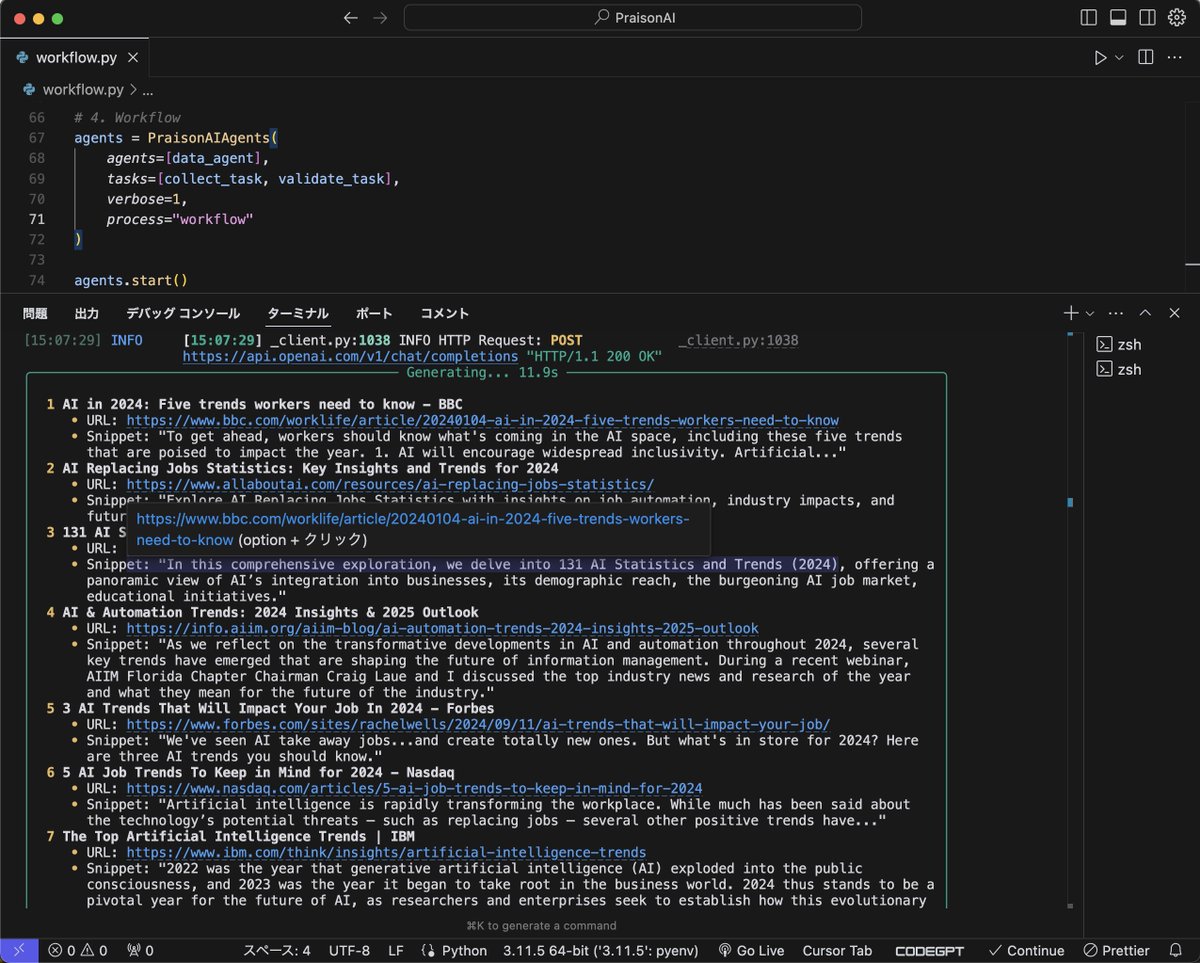Open the コメント panel tab
Screen dimensions: 1200x963
pos(444,313)
